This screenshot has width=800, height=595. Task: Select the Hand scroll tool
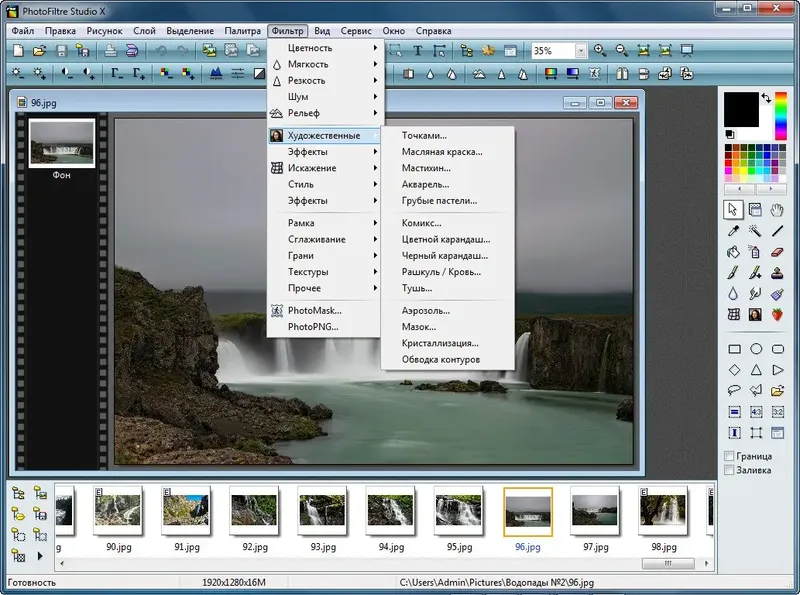778,209
